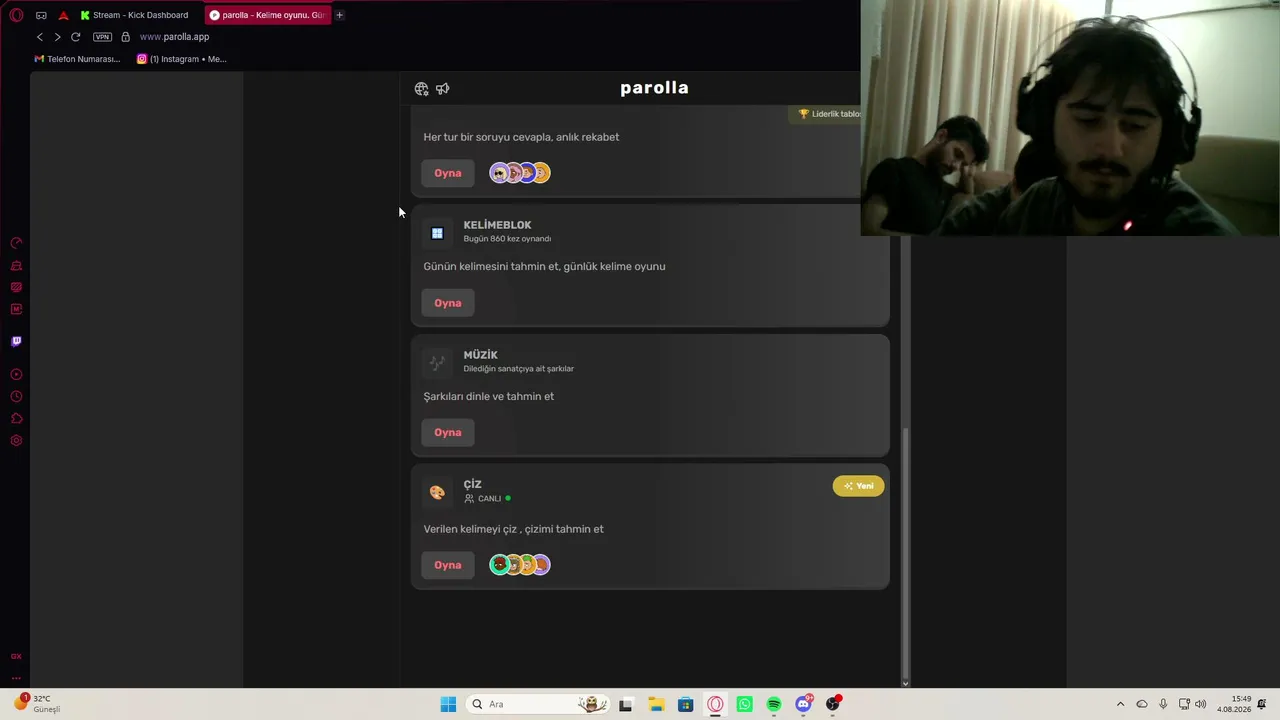
Task: Go back to the previous page
Action: [x=40, y=37]
